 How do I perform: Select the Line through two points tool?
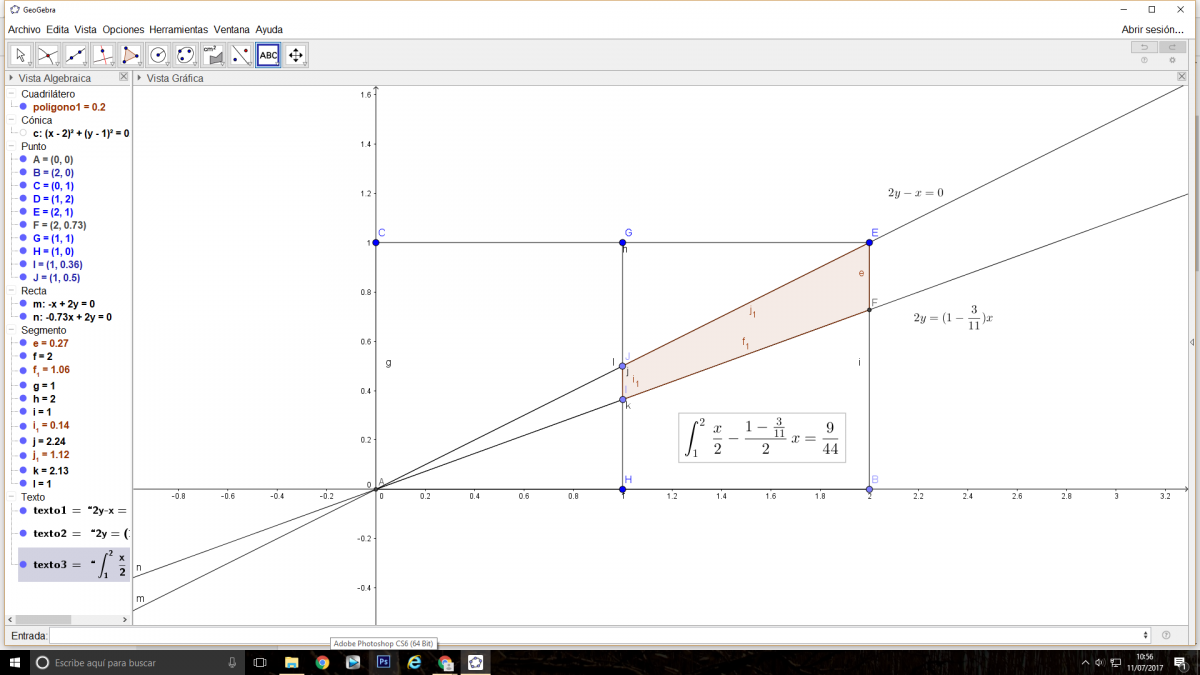(76, 55)
